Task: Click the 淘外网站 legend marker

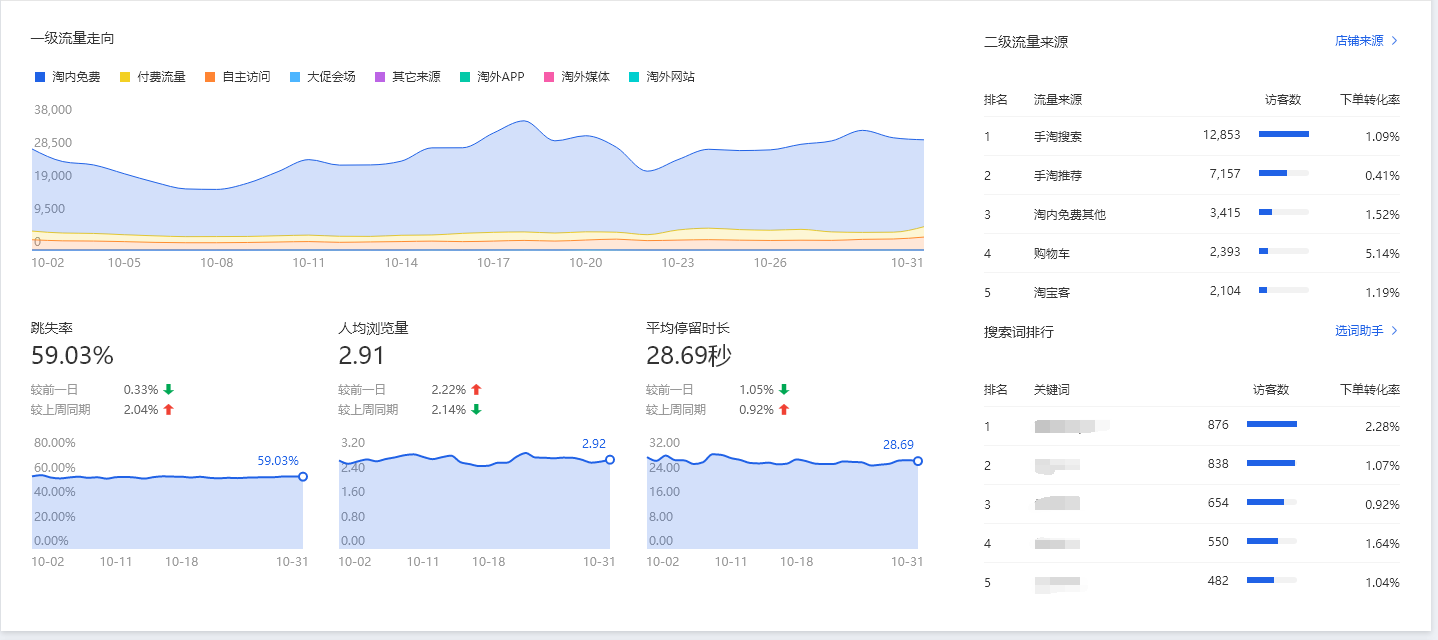Action: (x=634, y=77)
